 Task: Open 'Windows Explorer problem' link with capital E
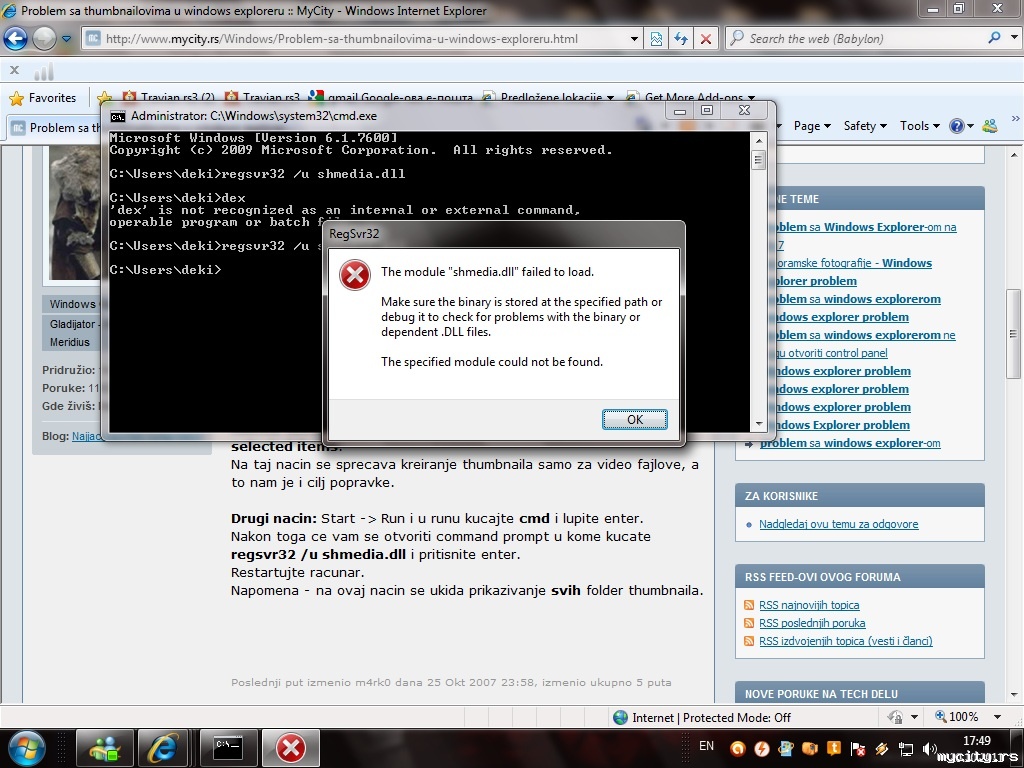pyautogui.click(x=841, y=424)
